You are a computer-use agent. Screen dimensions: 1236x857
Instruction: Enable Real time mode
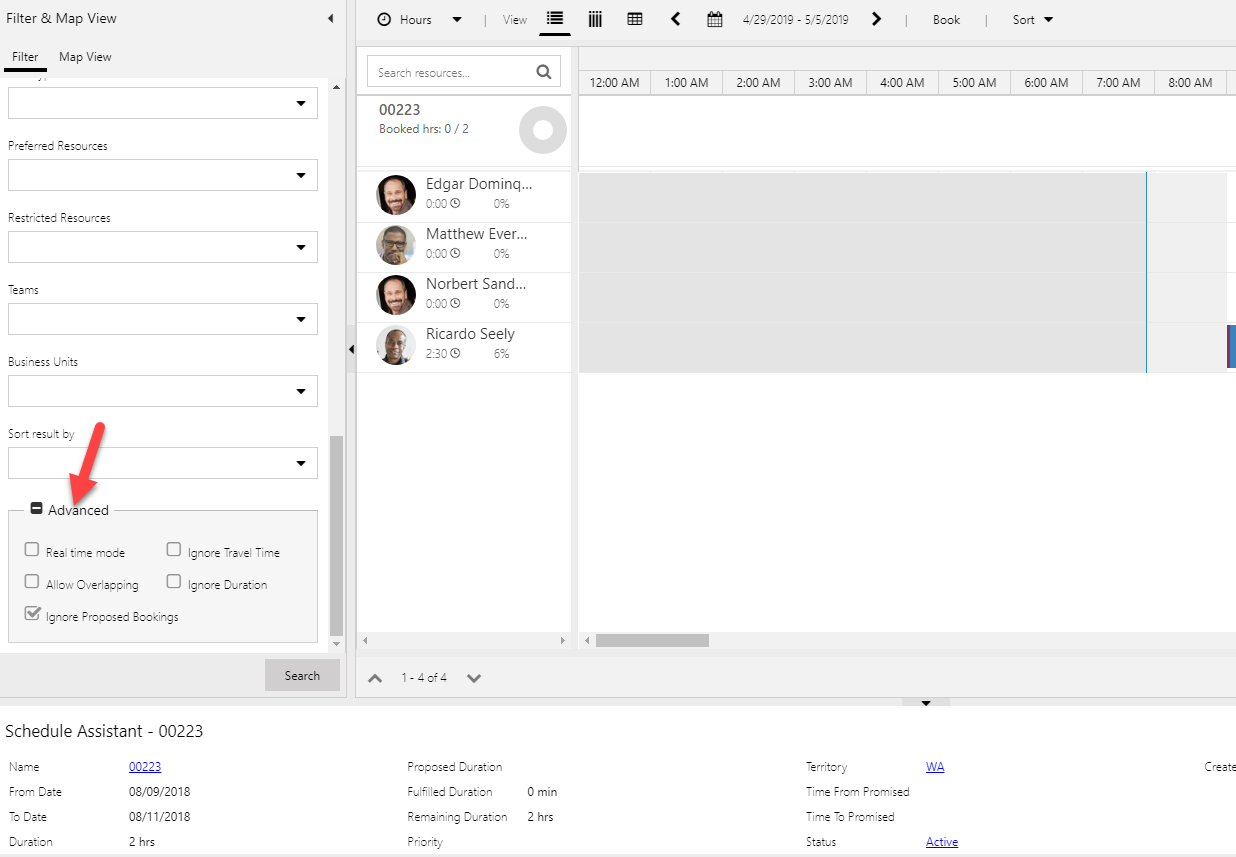pyautogui.click(x=31, y=550)
